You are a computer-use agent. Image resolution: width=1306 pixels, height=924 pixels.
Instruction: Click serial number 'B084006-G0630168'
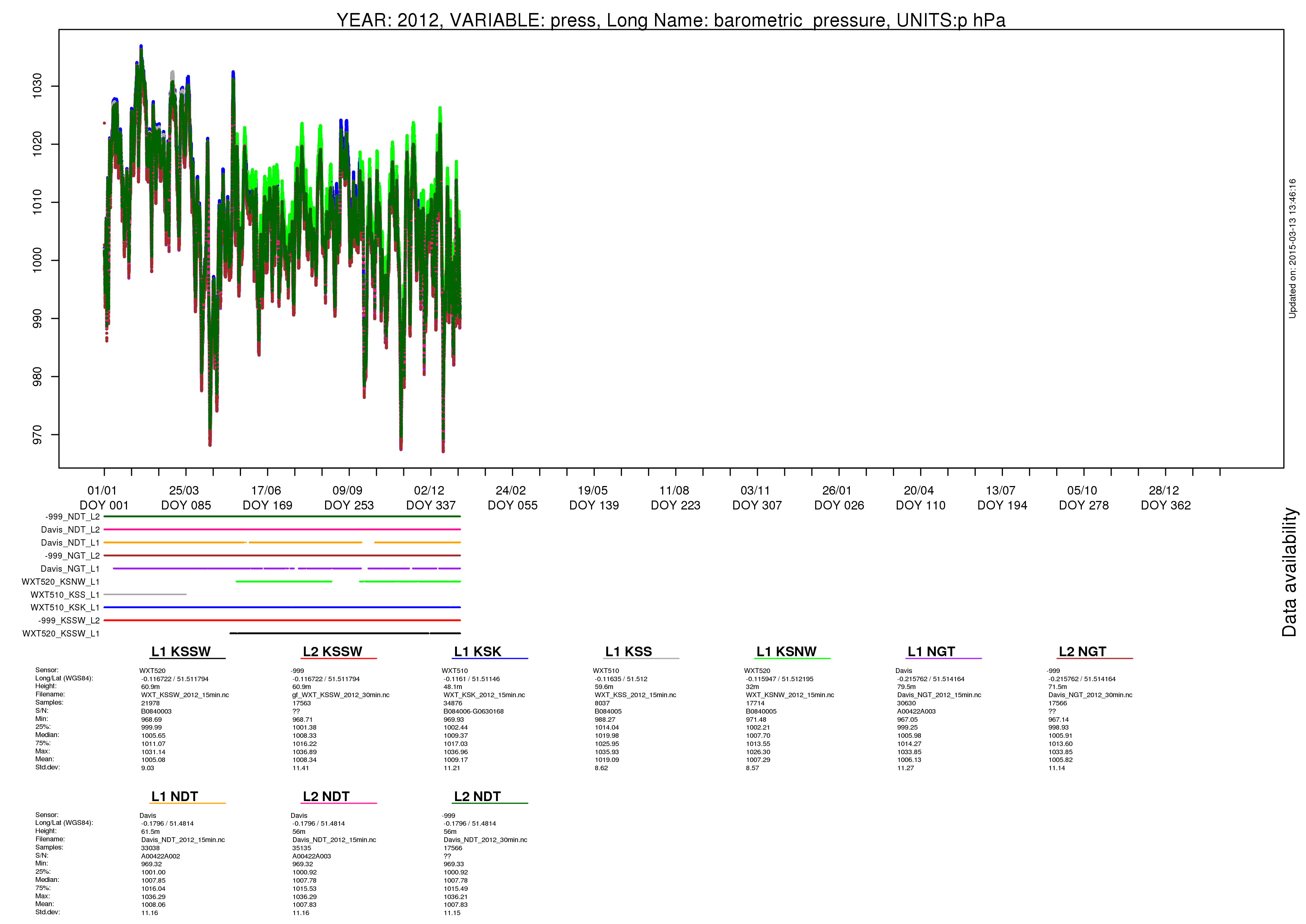(x=473, y=711)
